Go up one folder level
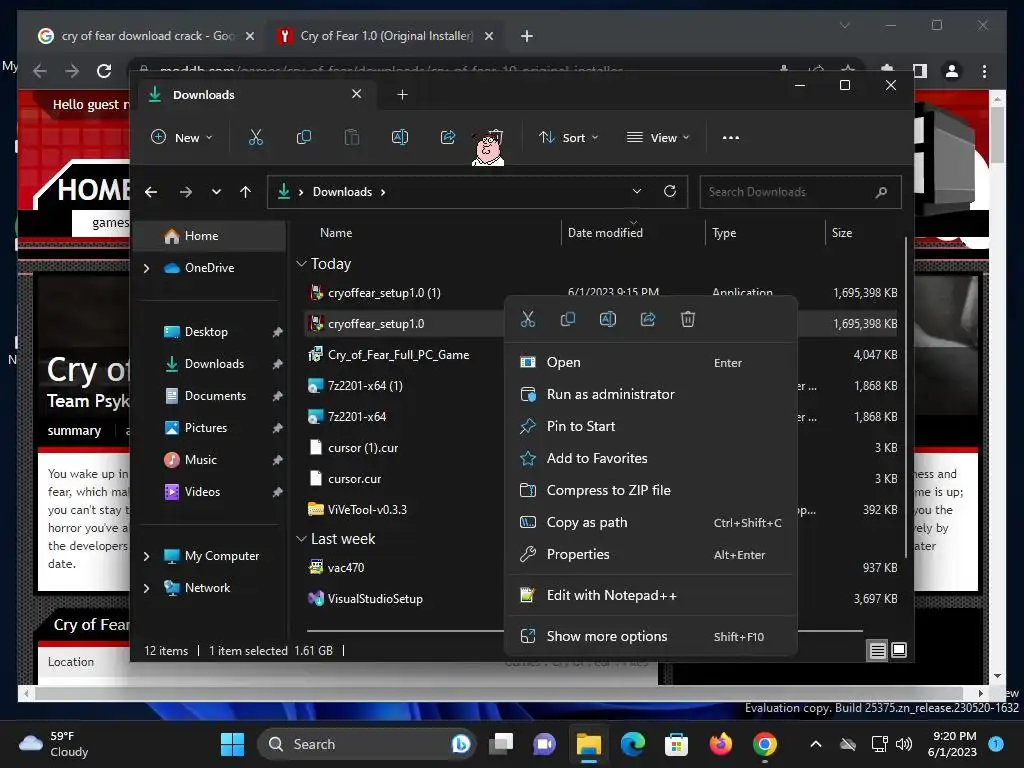Image resolution: width=1024 pixels, height=768 pixels. click(x=246, y=192)
